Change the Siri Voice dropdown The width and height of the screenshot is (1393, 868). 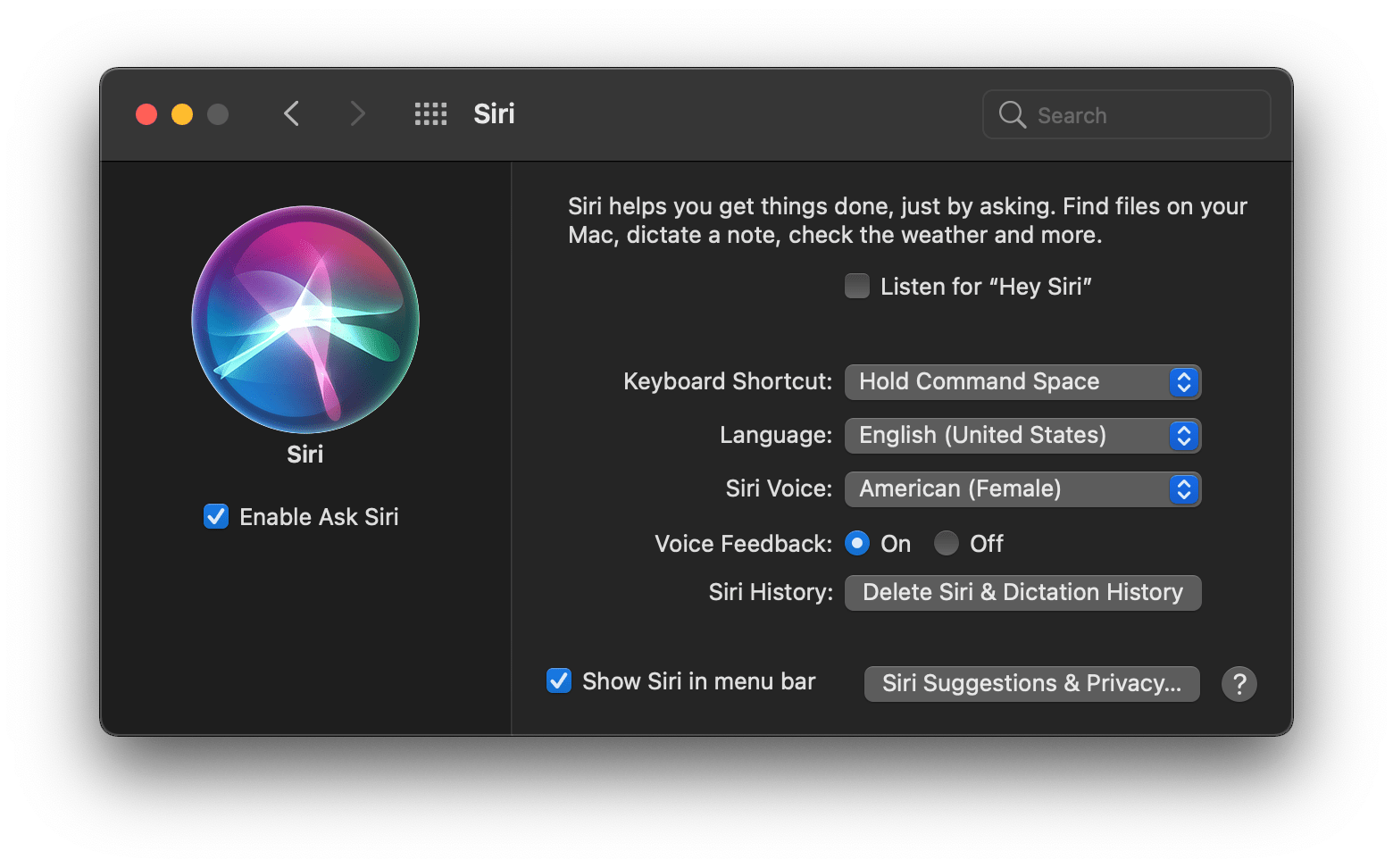[x=1022, y=488]
